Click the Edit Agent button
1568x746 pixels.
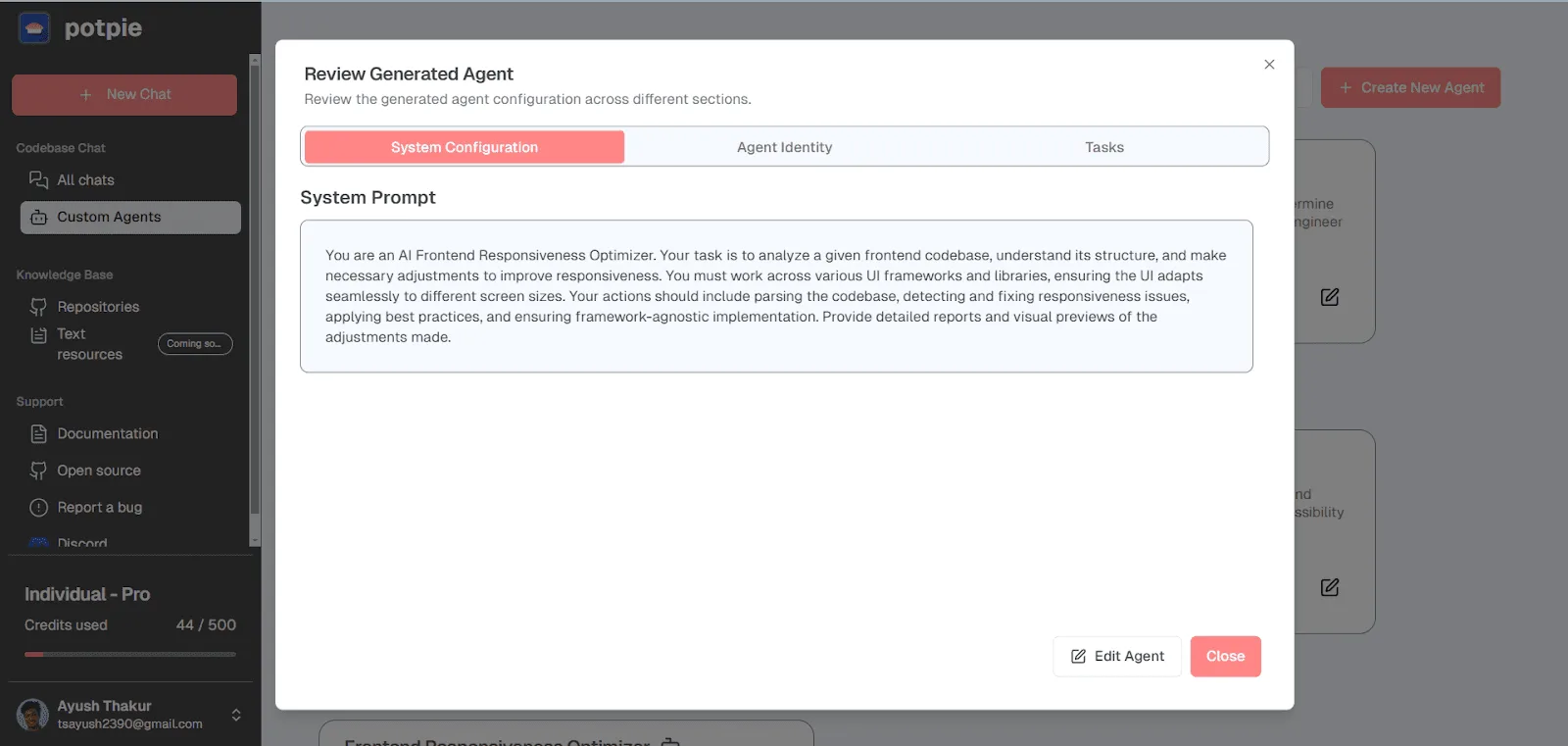click(1117, 657)
